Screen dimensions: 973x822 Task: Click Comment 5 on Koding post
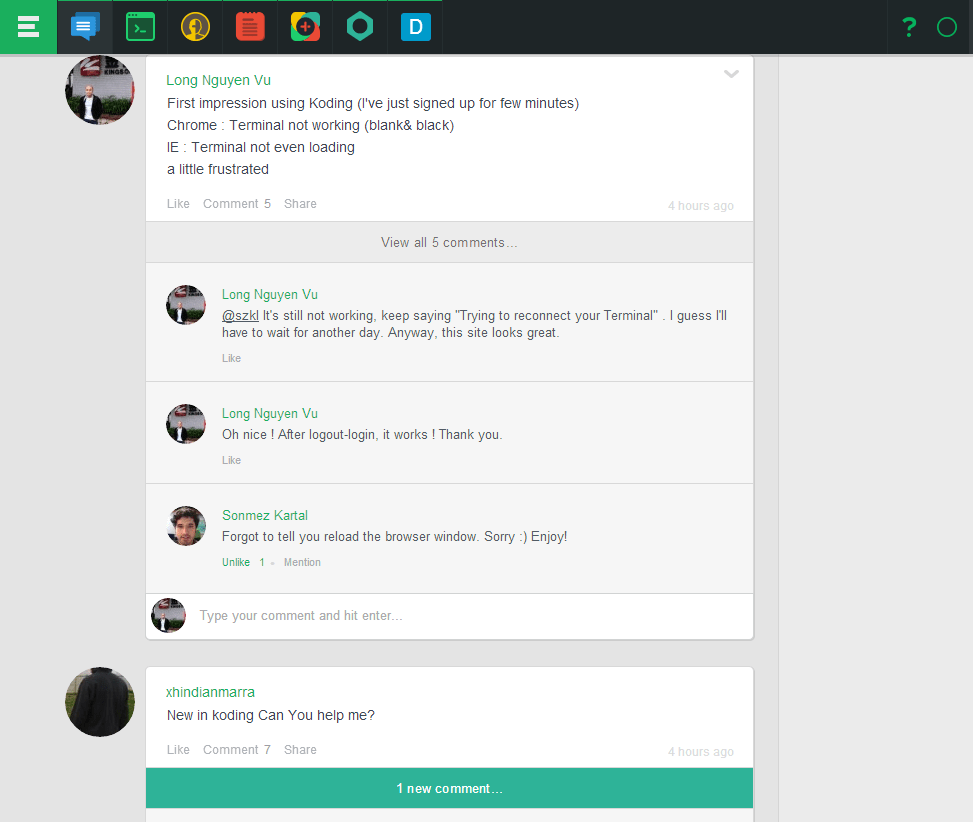[237, 203]
